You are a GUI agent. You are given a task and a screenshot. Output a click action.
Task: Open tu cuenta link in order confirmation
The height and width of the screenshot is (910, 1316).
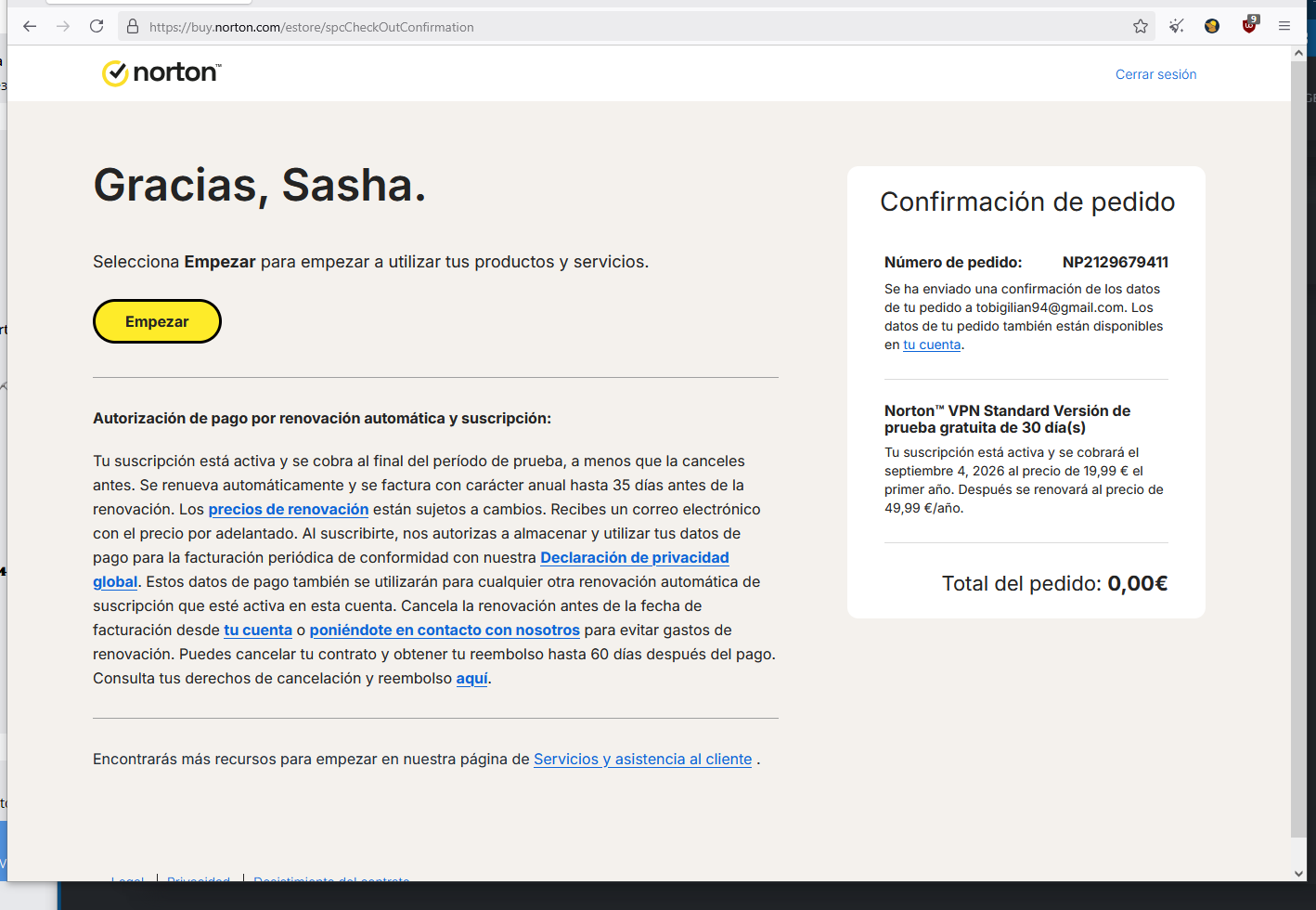pos(932,344)
